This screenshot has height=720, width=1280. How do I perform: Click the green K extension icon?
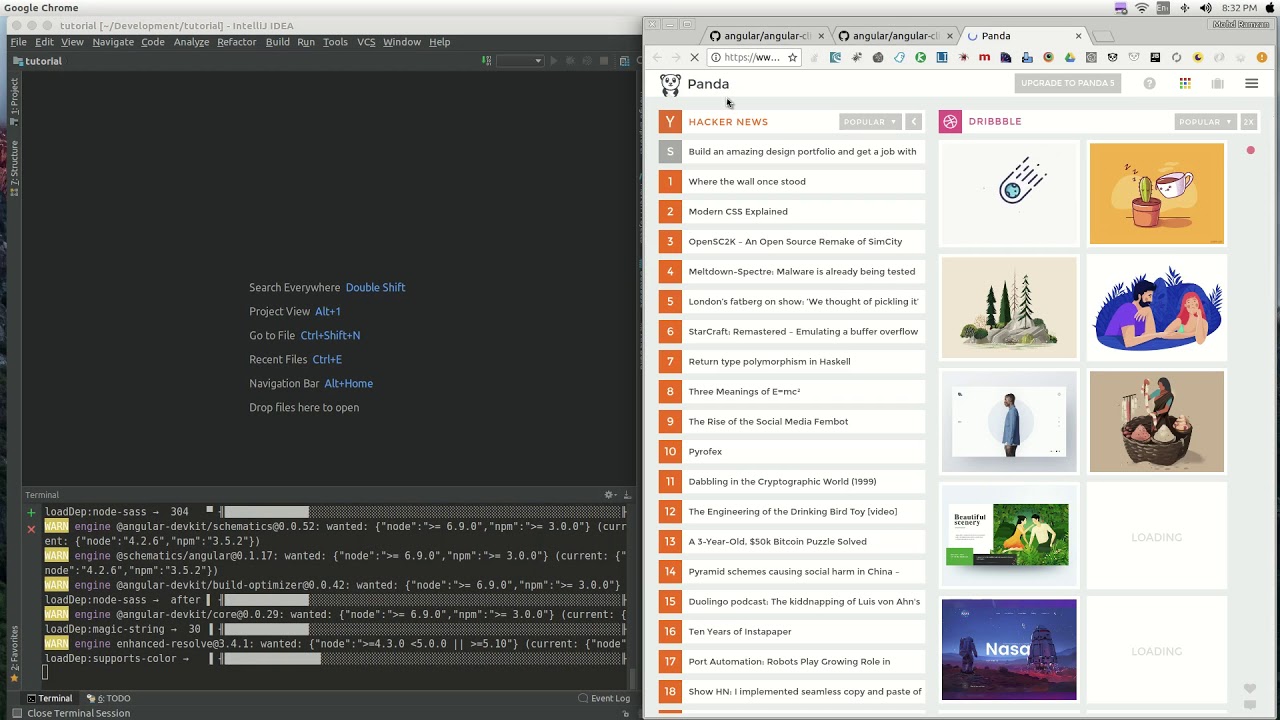(920, 58)
